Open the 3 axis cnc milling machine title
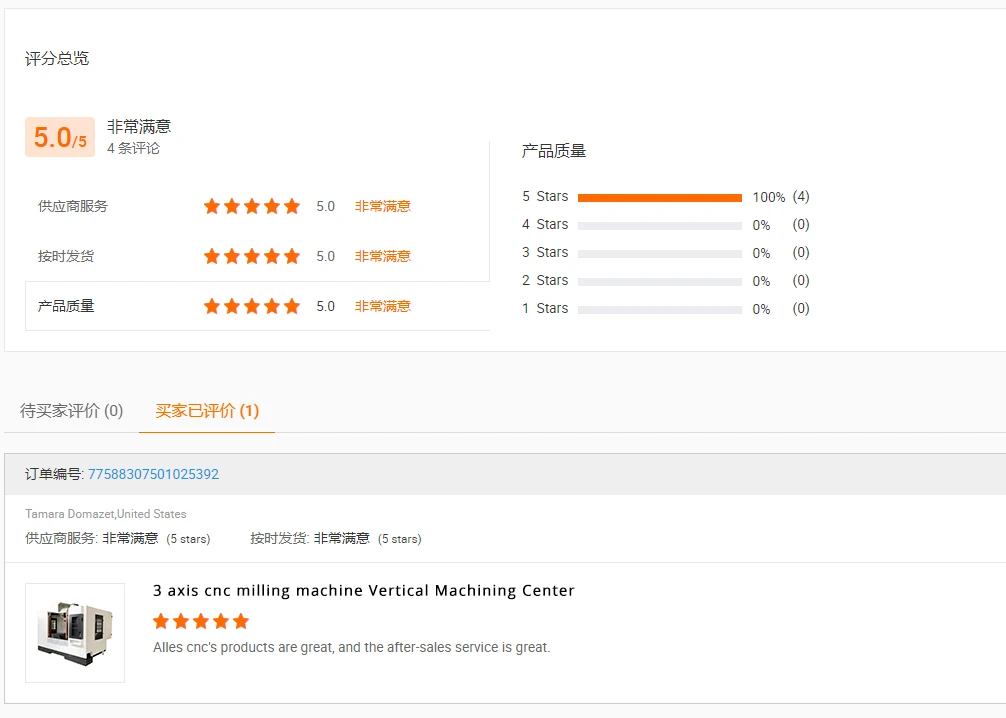This screenshot has width=1006, height=718. point(363,590)
